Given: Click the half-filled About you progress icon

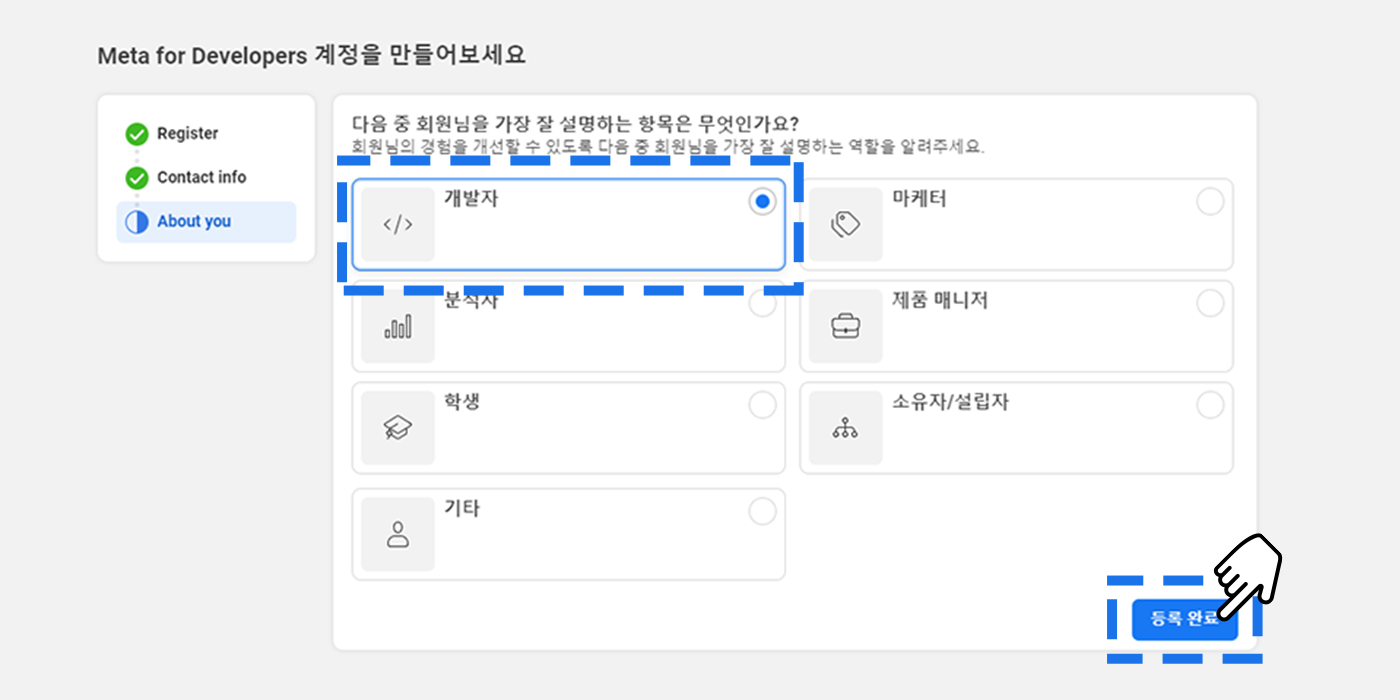Looking at the screenshot, I should click(x=137, y=222).
